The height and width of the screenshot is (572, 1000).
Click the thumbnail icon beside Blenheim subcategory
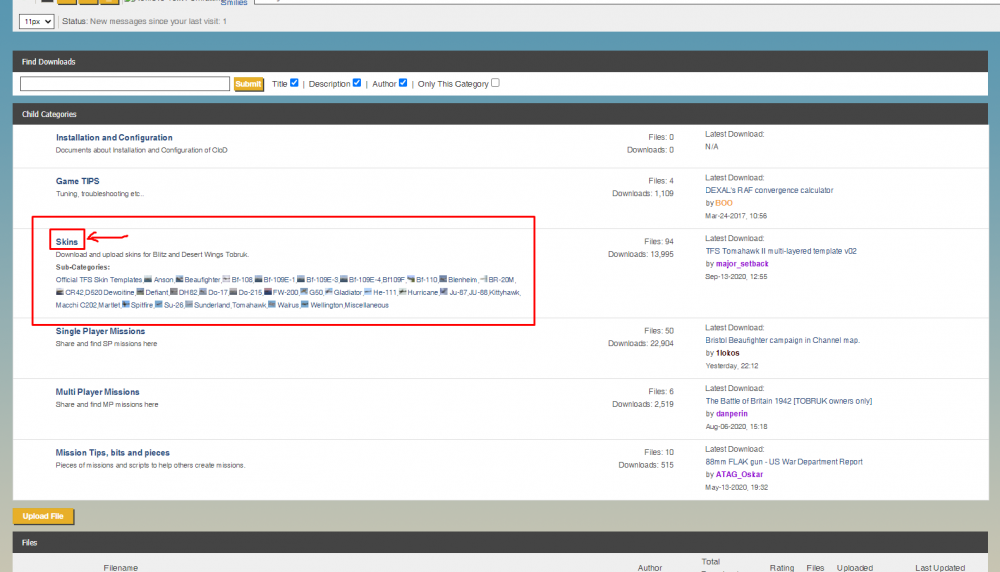(x=443, y=279)
